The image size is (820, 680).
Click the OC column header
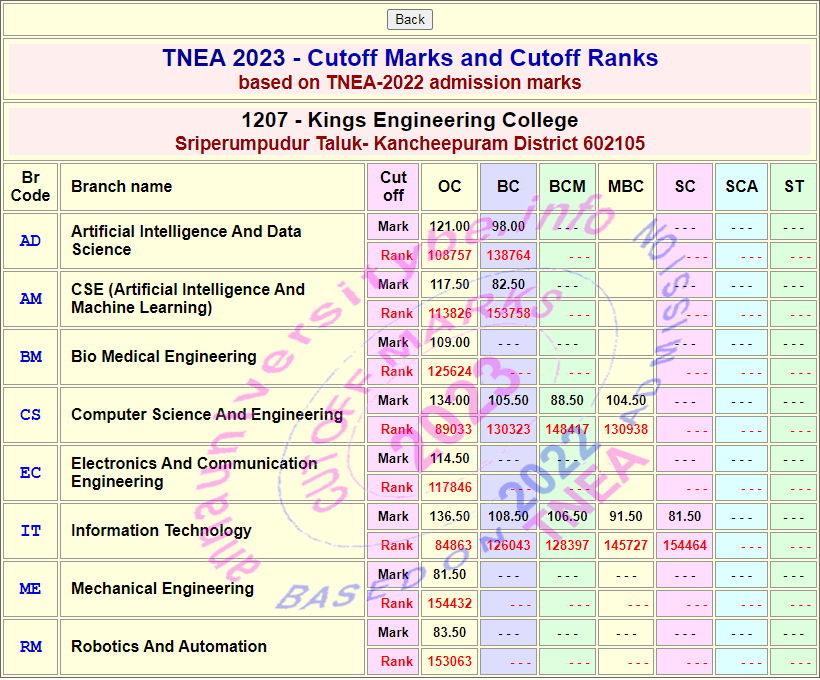449,187
